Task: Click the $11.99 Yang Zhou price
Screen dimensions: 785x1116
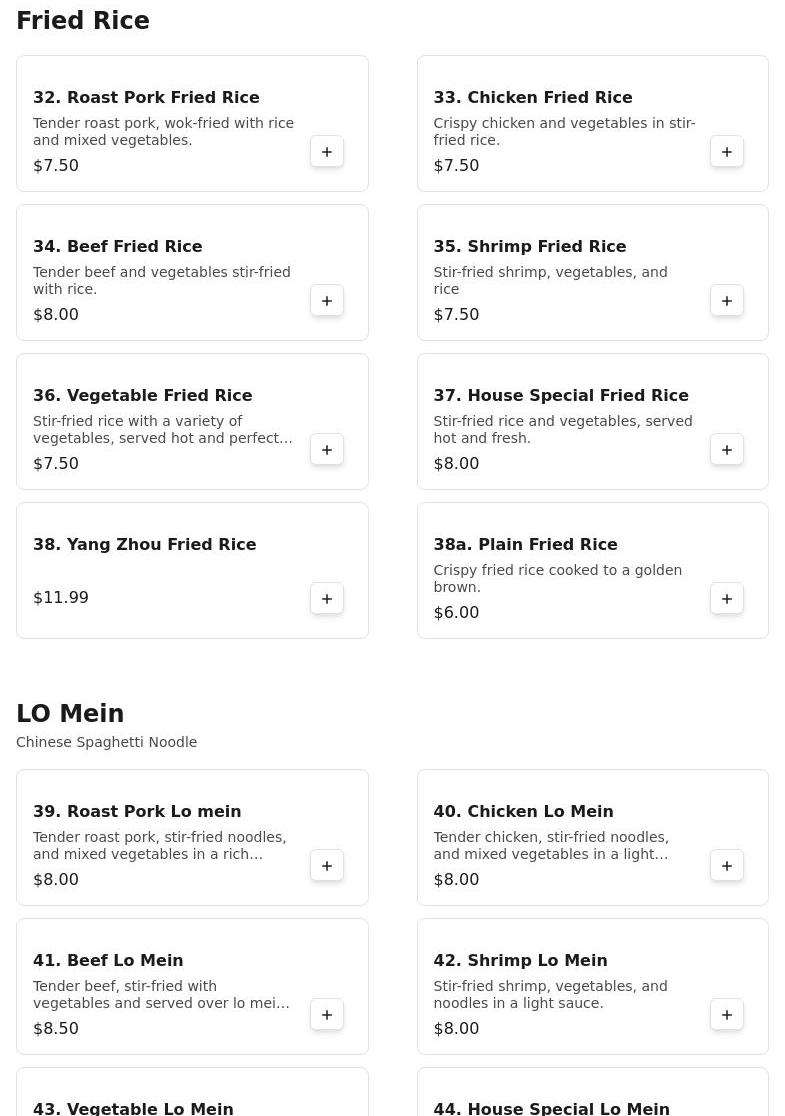Action: click(61, 598)
